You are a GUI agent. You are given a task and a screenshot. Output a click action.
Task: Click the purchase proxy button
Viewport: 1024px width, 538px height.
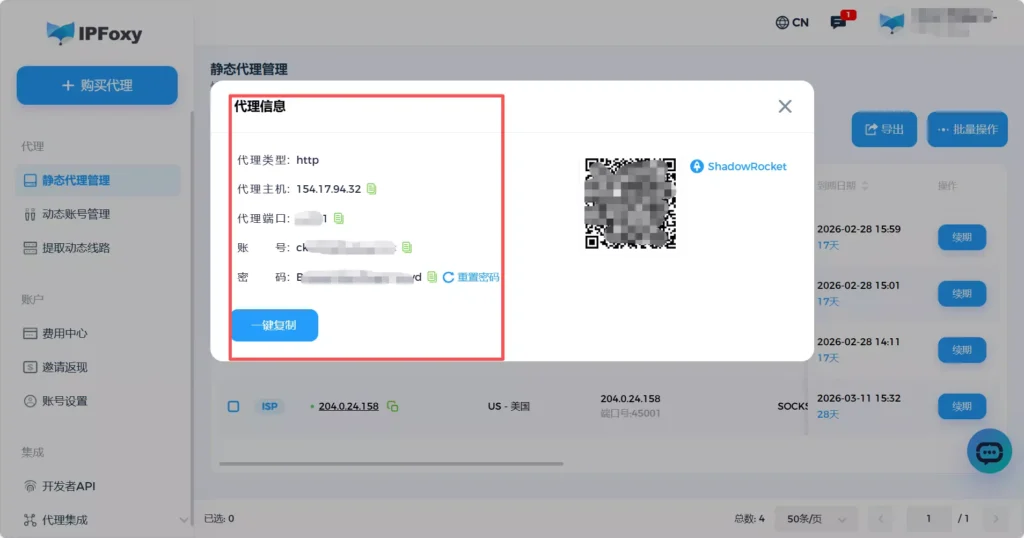(97, 86)
